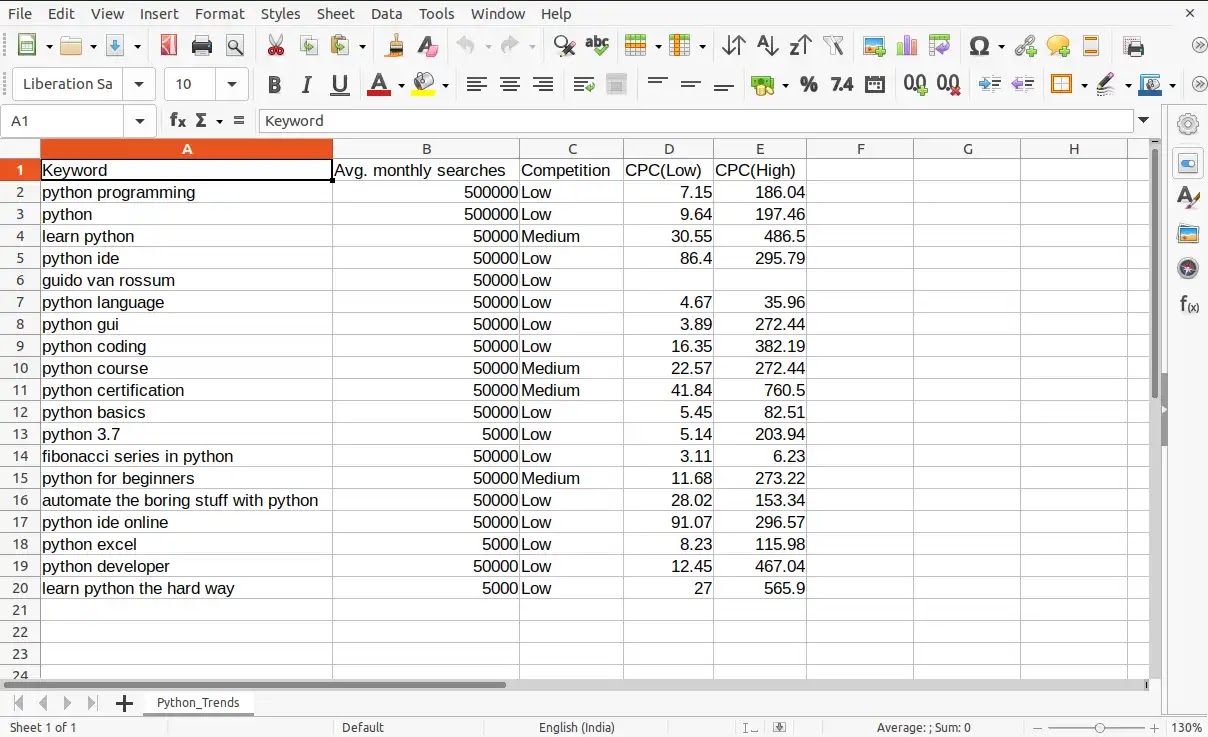Insert special character Omega
Screen dimensions: 1208x737
pyautogui.click(x=980, y=46)
